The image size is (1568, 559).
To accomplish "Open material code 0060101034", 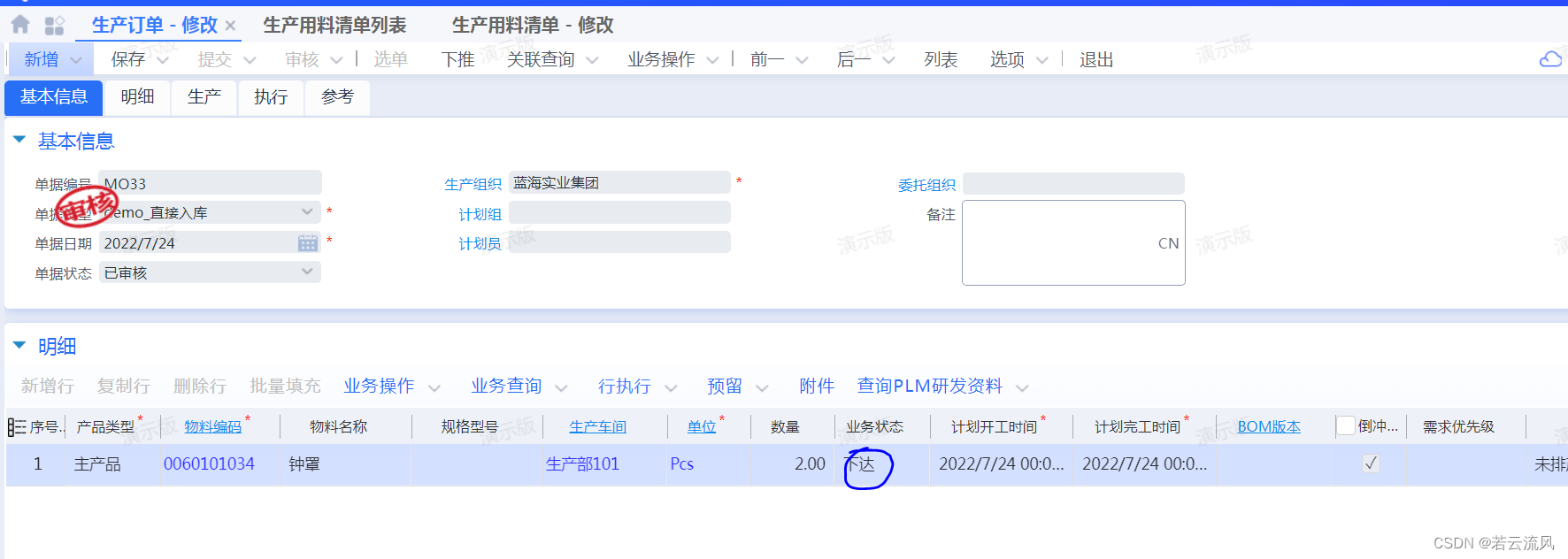I will (x=209, y=464).
